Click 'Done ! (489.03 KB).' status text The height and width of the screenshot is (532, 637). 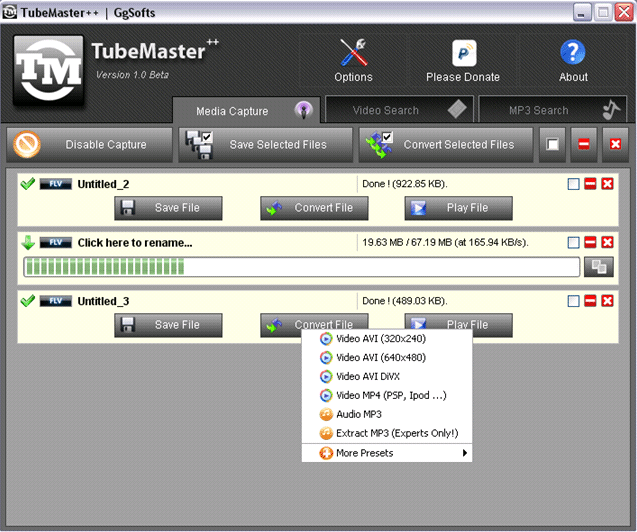point(405,301)
